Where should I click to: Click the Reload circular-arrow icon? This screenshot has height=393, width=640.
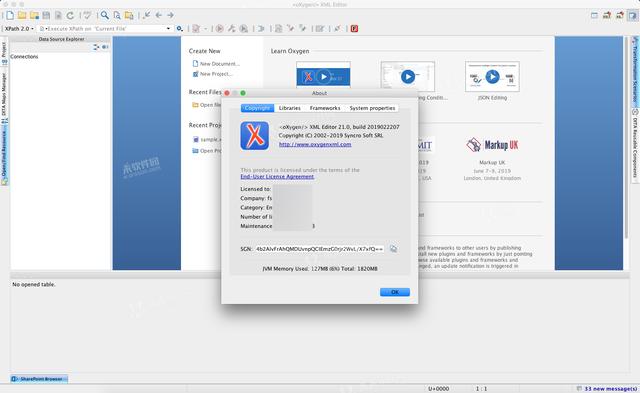(x=70, y=16)
